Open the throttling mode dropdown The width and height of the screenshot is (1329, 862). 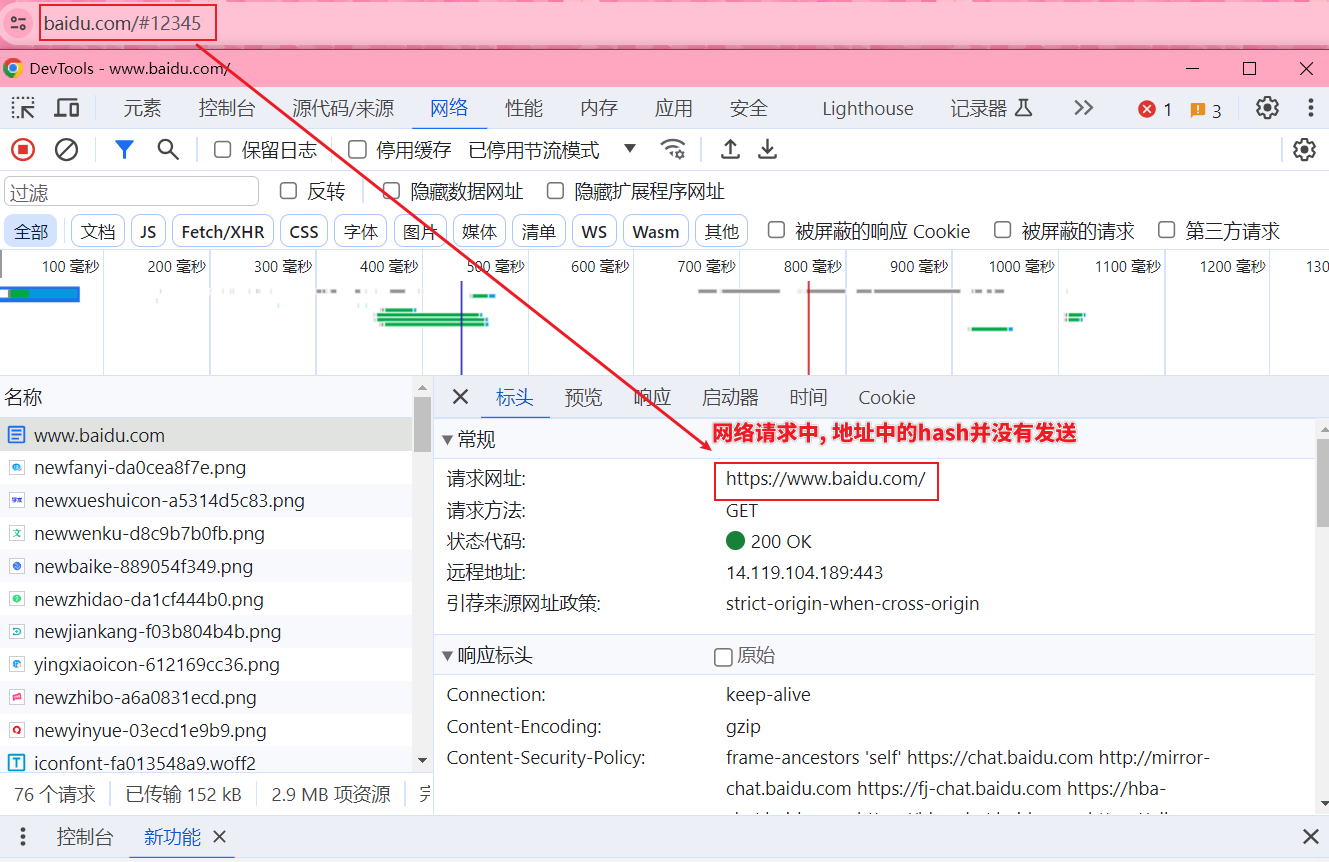pyautogui.click(x=553, y=150)
